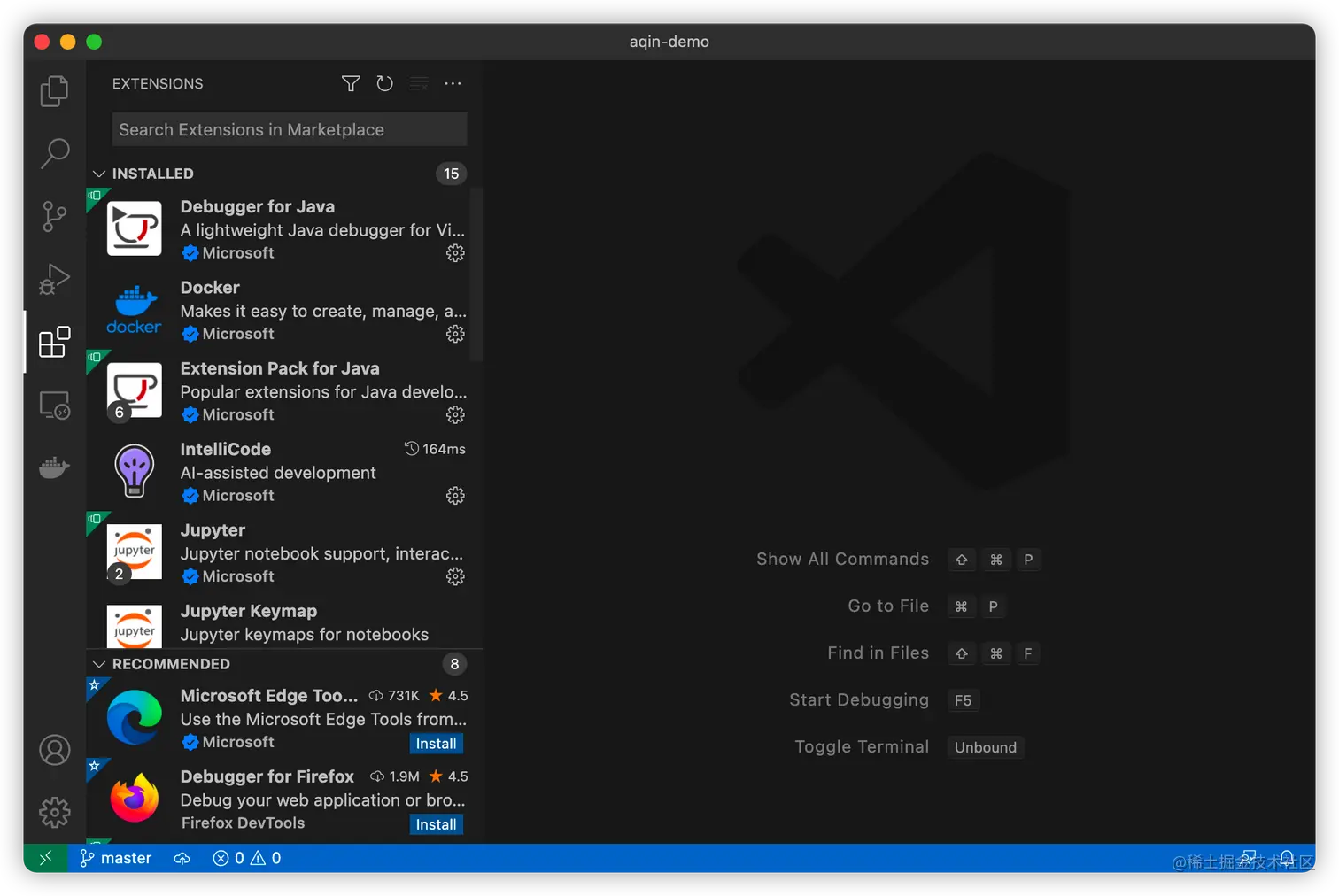1339x896 pixels.
Task: Click the installed count badge 15
Action: click(452, 174)
